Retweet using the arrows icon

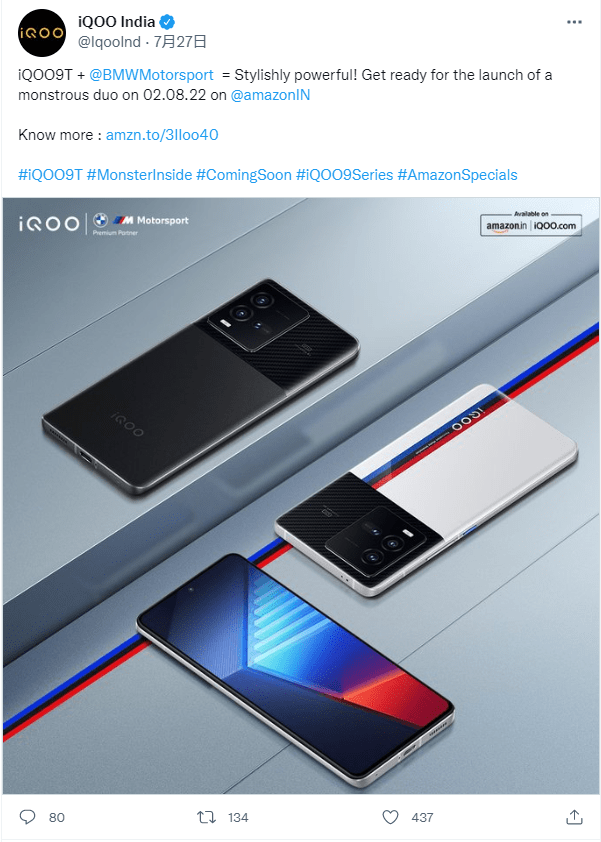(206, 817)
